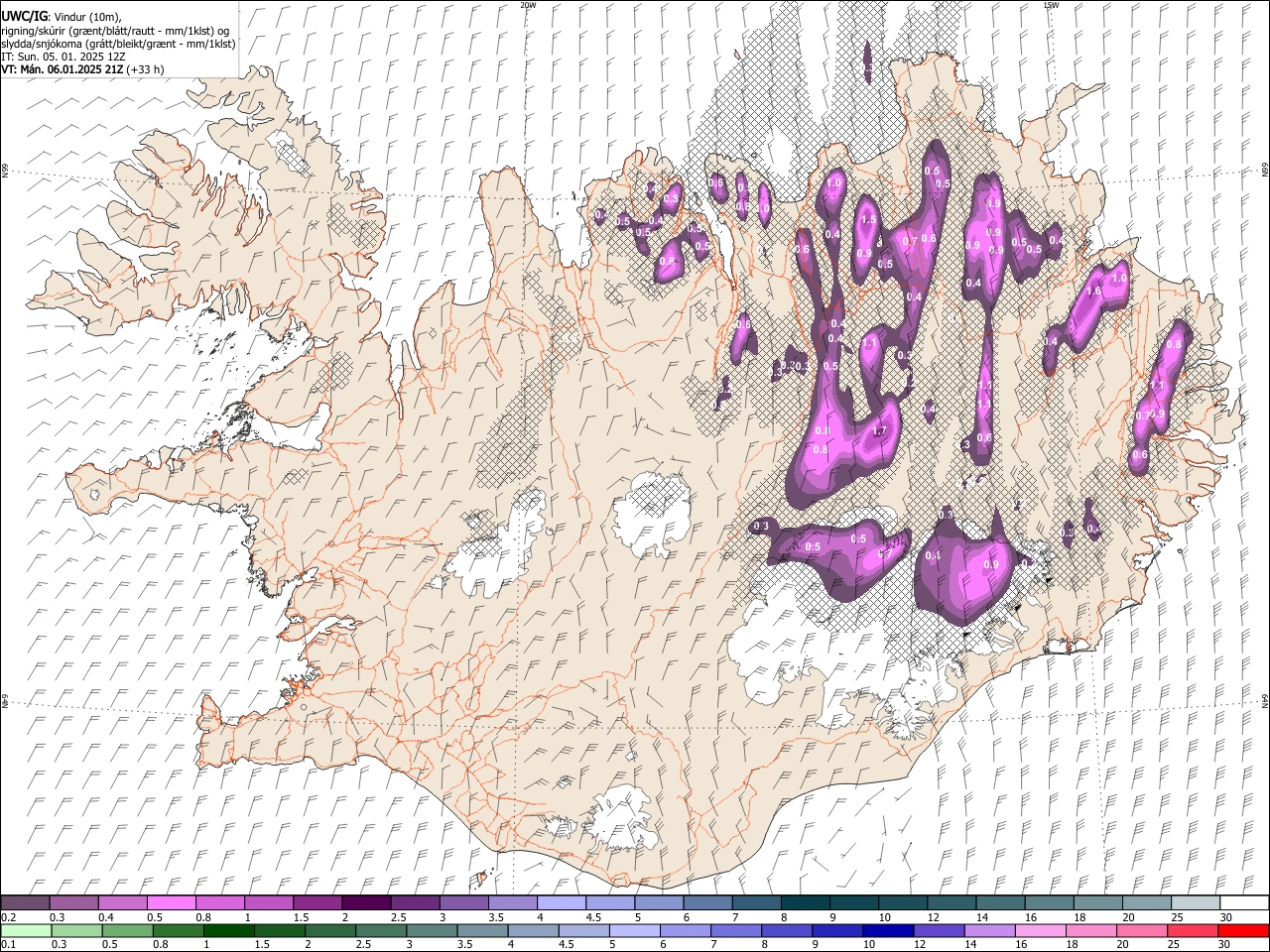
Task: Click the lilac 14–16 swatch in lower legend row
Action: click(x=989, y=931)
